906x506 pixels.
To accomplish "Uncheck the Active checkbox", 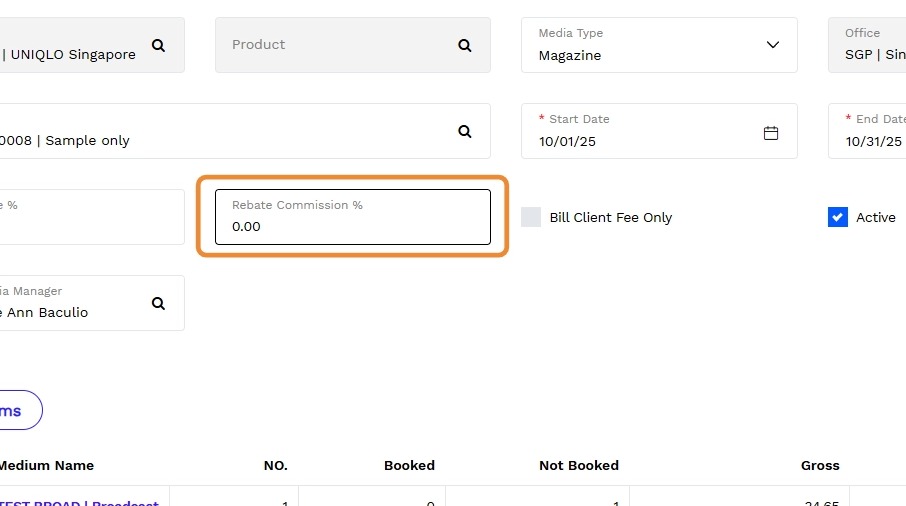I will coord(838,217).
